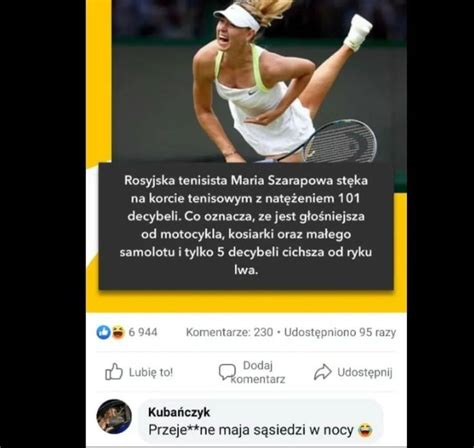The image size is (474, 448).
Task: Click the Lubię to! label
Action: [151, 372]
